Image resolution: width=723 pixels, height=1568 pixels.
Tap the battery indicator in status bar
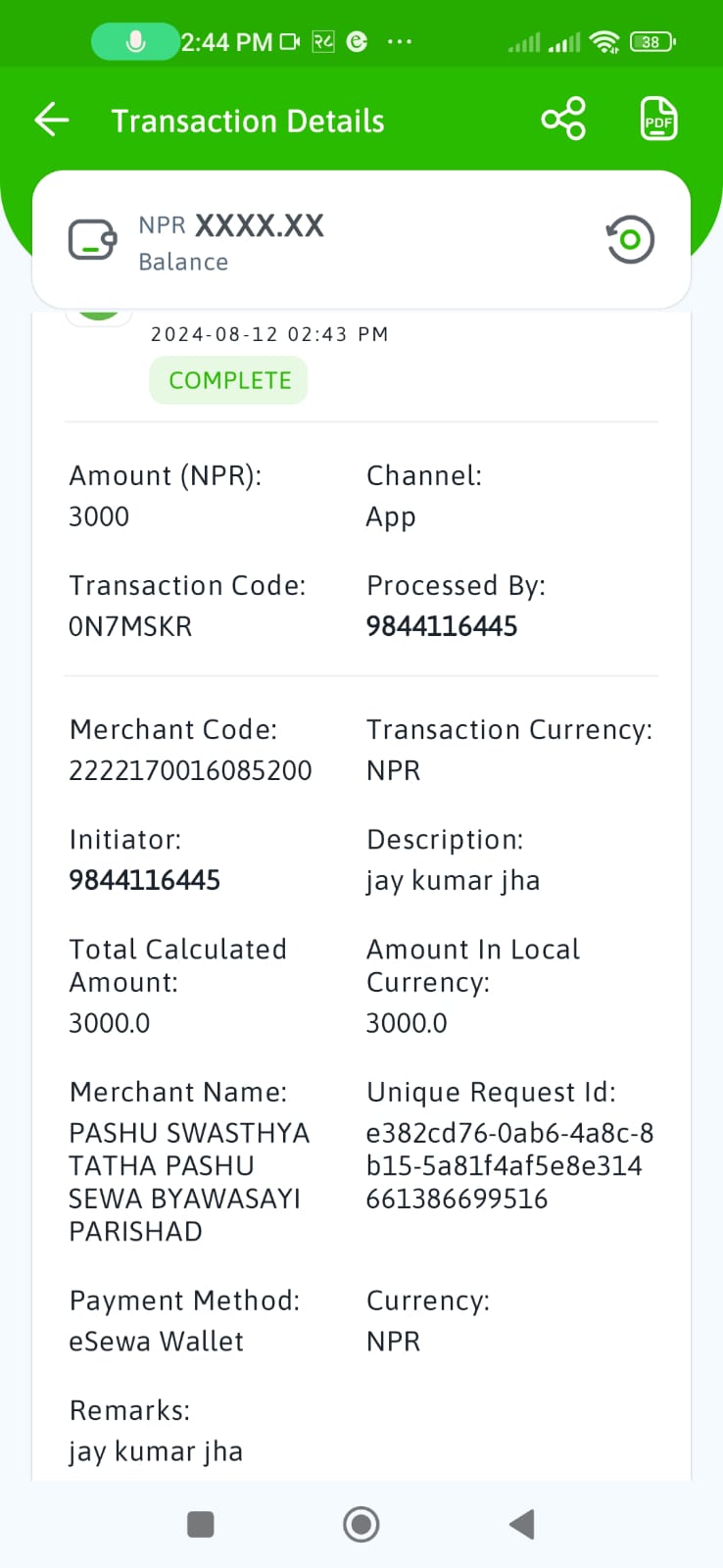pyautogui.click(x=652, y=41)
